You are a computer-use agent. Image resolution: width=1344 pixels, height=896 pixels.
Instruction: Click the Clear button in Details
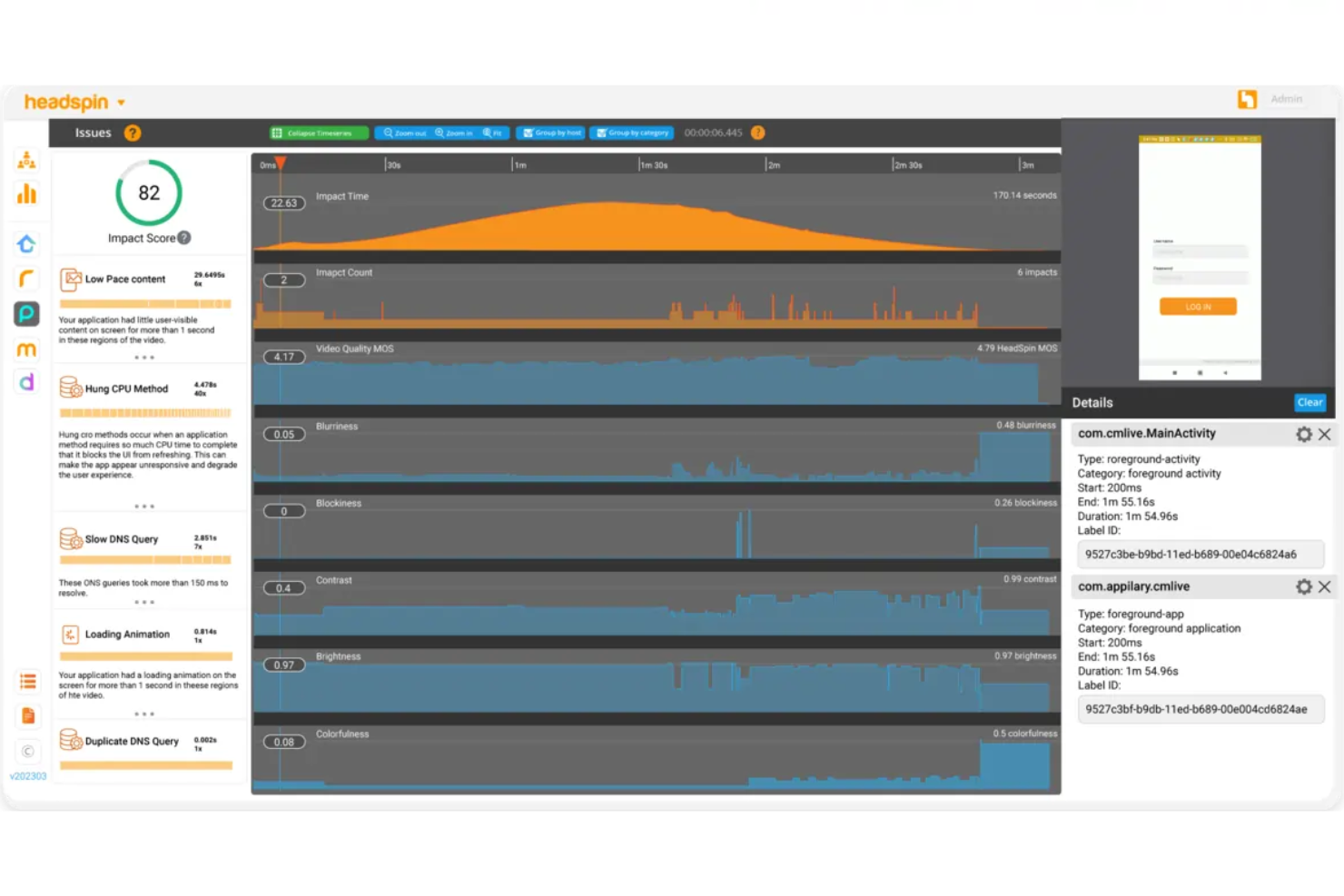click(1309, 402)
